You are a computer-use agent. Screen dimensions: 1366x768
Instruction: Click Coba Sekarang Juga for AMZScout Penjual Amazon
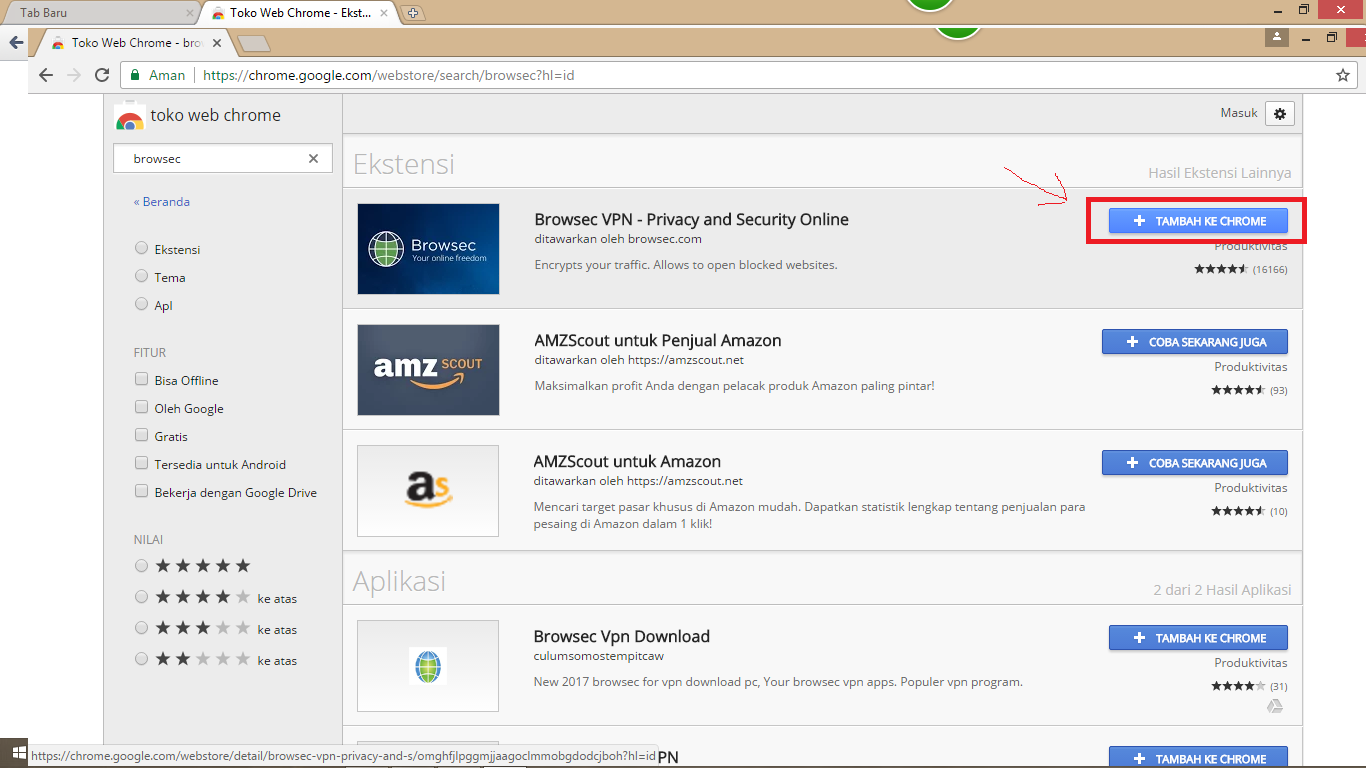(1195, 342)
